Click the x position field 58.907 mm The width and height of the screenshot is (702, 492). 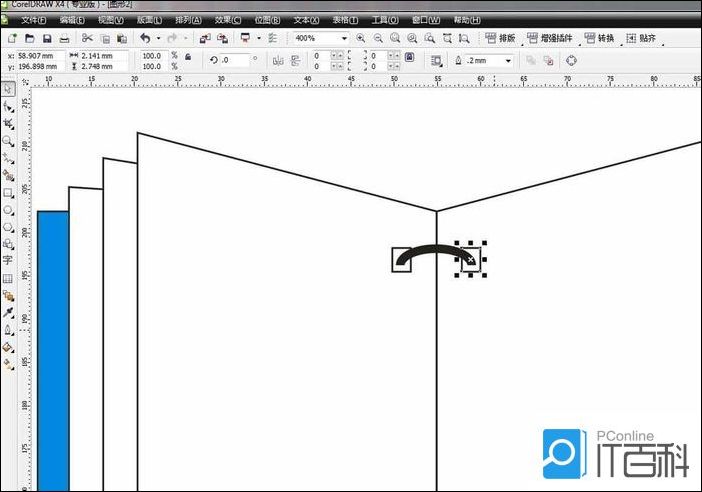point(40,56)
